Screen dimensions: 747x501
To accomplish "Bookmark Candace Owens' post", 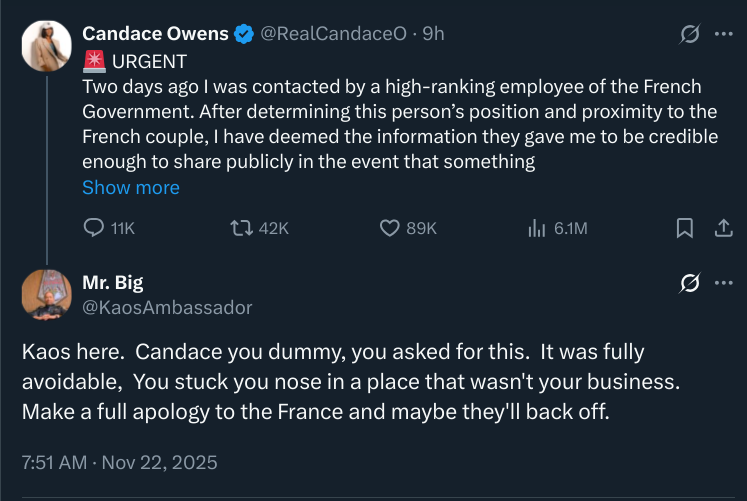I will (x=685, y=228).
